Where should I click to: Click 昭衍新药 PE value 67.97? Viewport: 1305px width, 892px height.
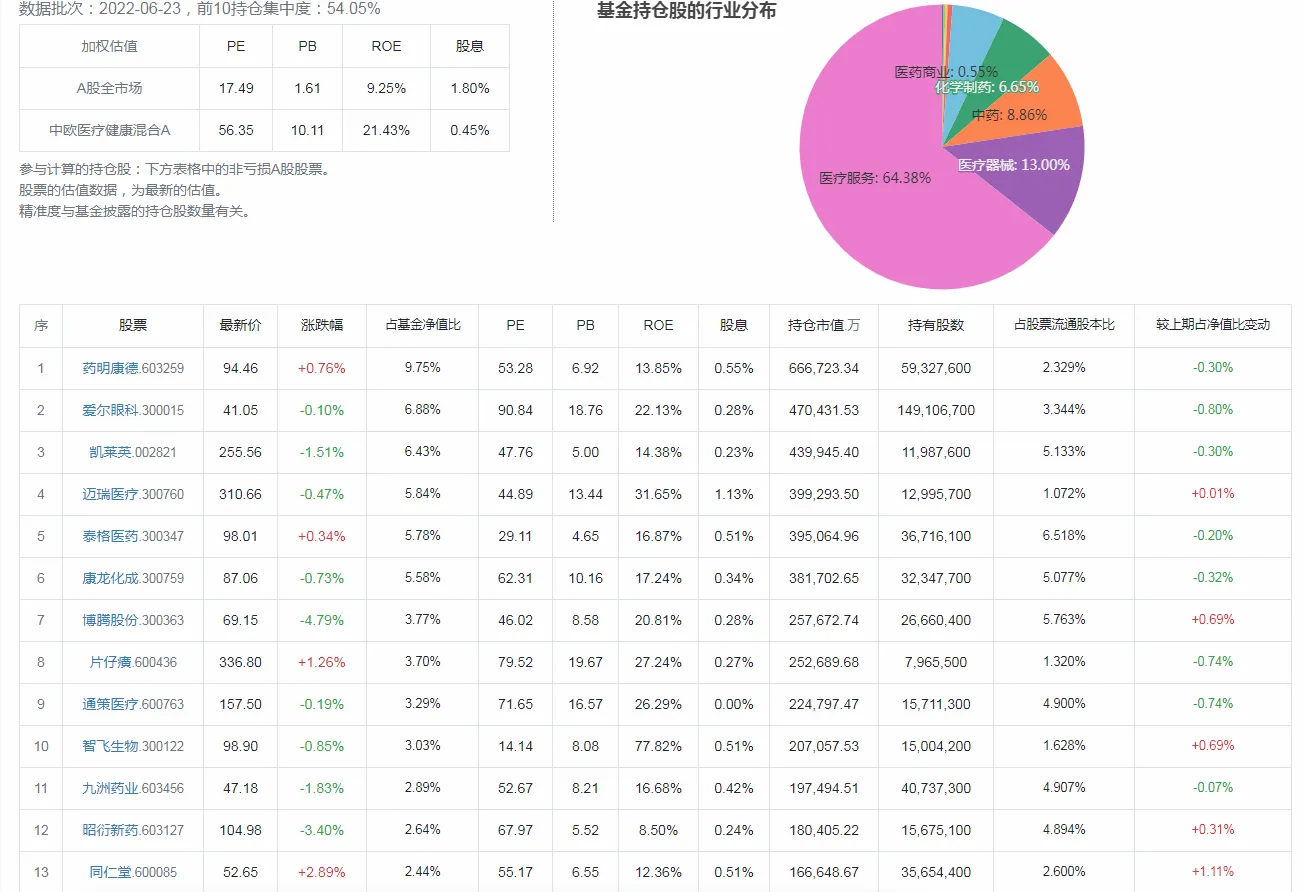[x=515, y=830]
